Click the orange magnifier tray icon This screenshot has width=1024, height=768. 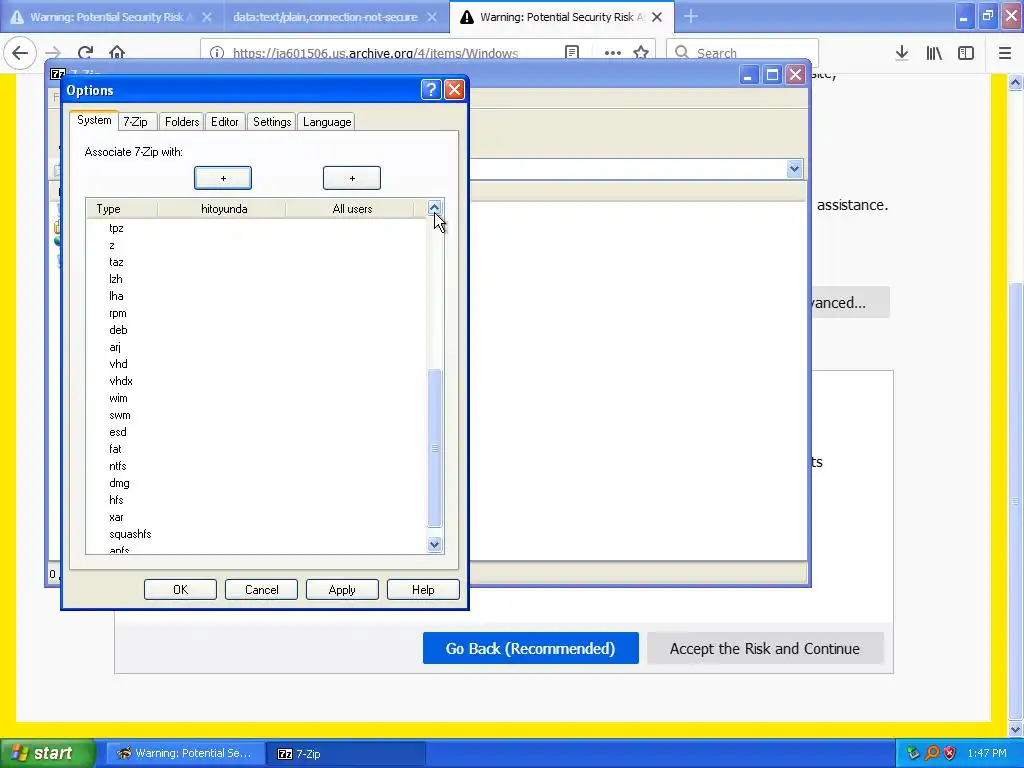[x=932, y=753]
